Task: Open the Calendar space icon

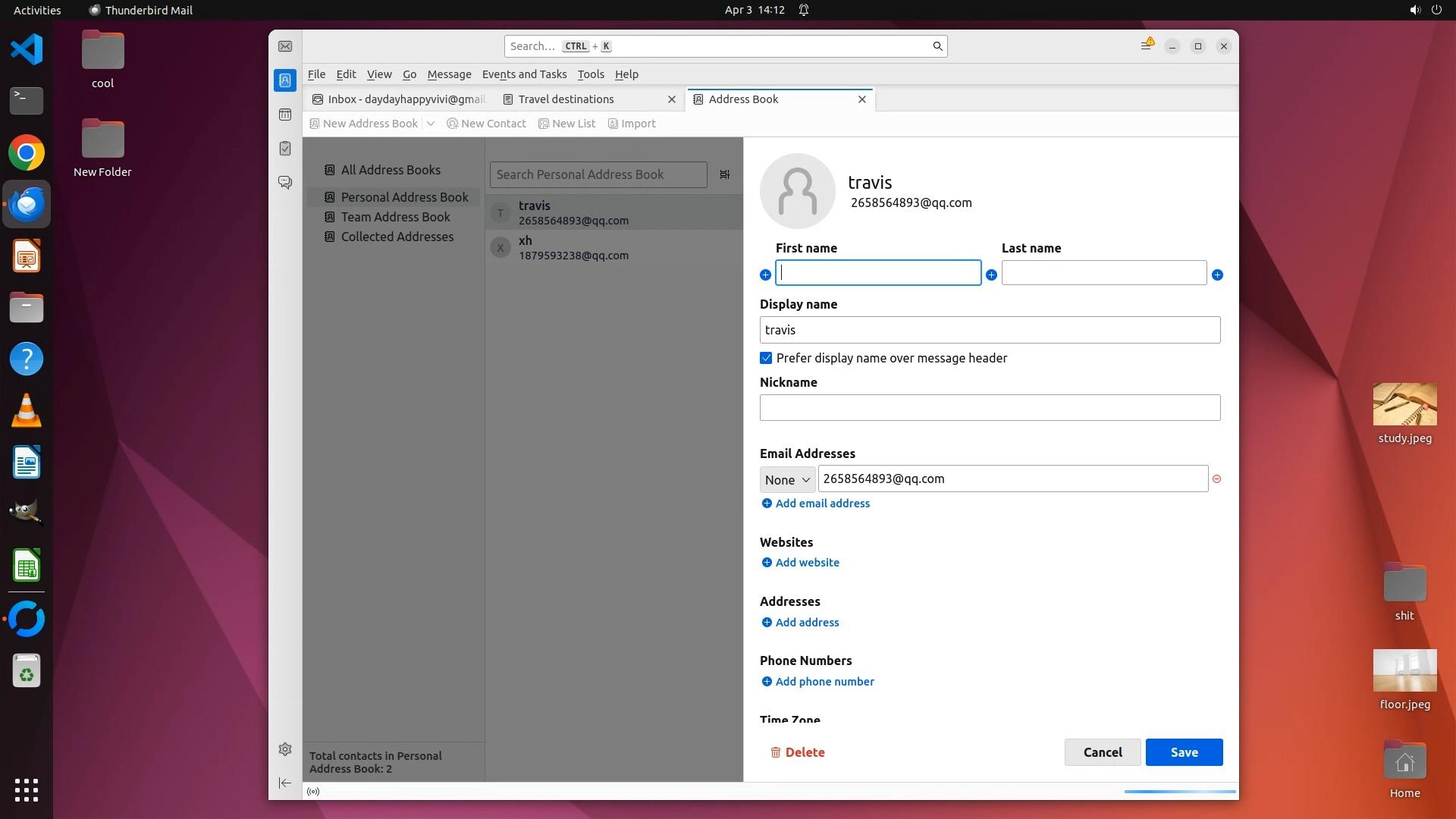Action: pyautogui.click(x=285, y=115)
